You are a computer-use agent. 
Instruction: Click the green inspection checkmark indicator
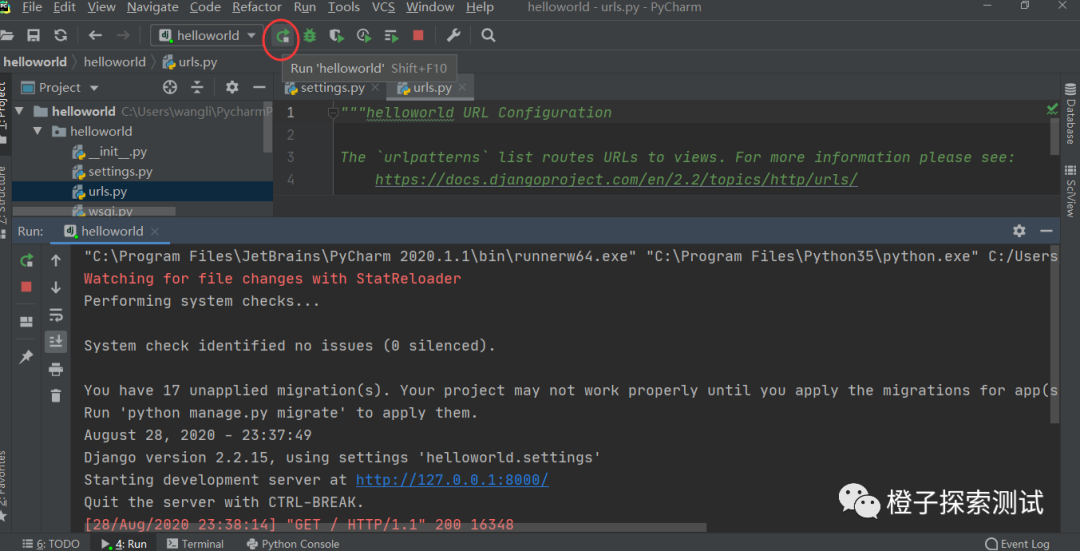(x=1052, y=109)
